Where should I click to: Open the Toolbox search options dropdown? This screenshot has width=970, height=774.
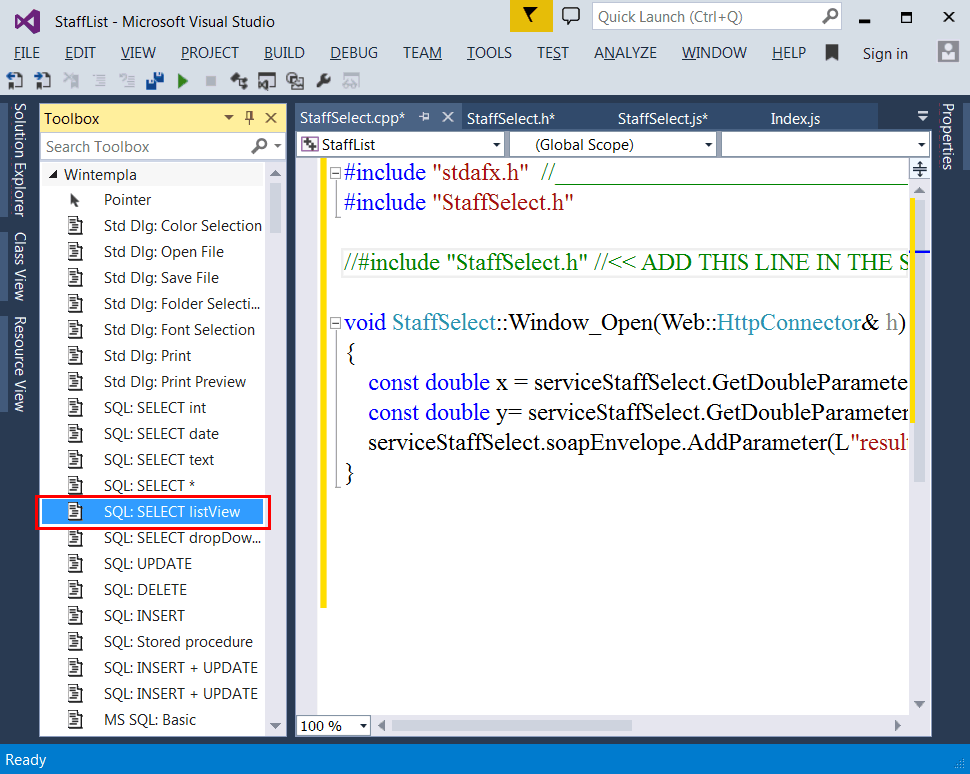pos(278,147)
